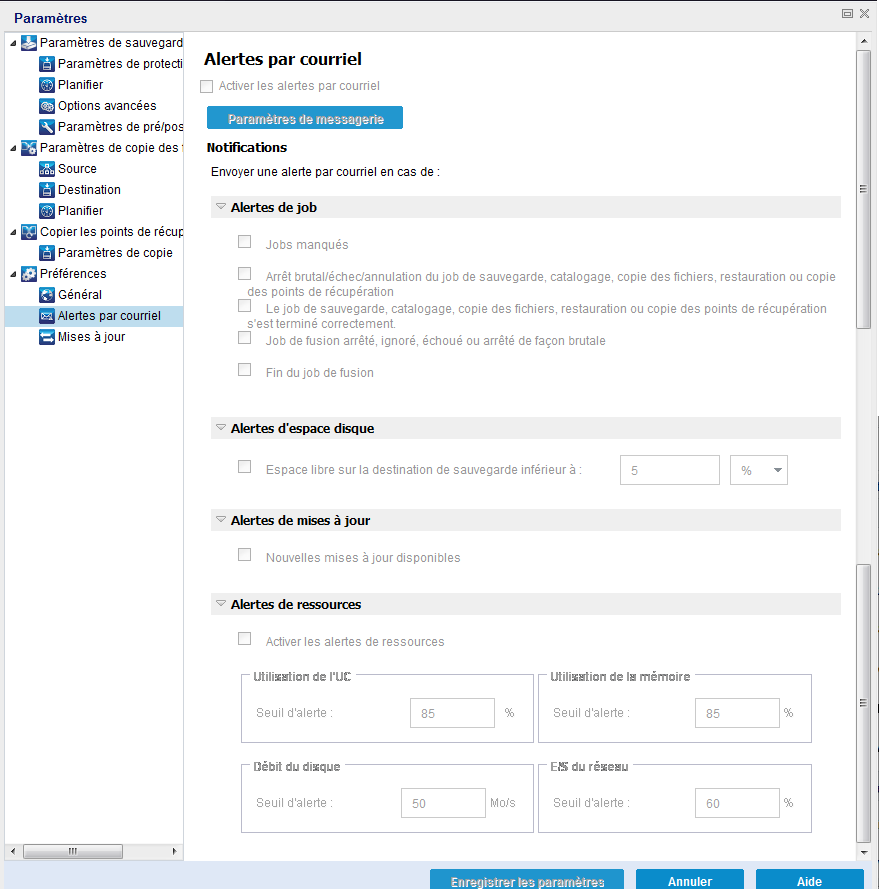This screenshot has height=889, width=881.
Task: Click the Source icon in tree
Action: click(47, 169)
